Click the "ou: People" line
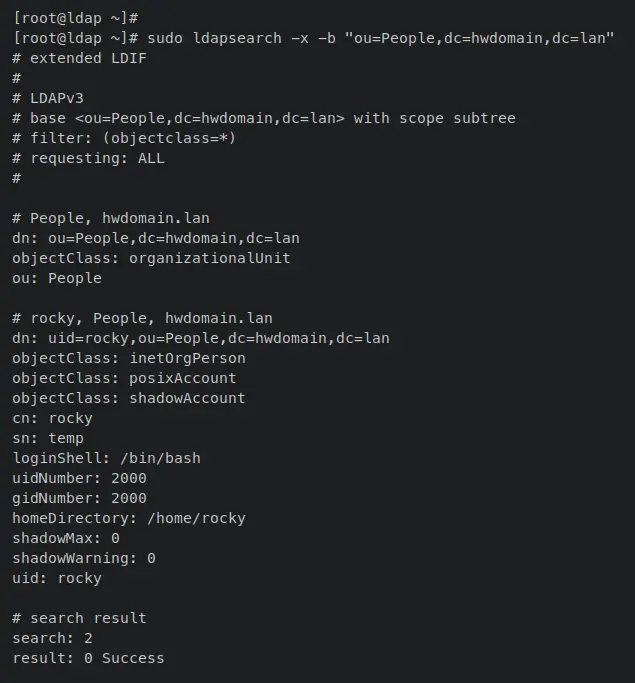This screenshot has height=683, width=635. [57, 278]
